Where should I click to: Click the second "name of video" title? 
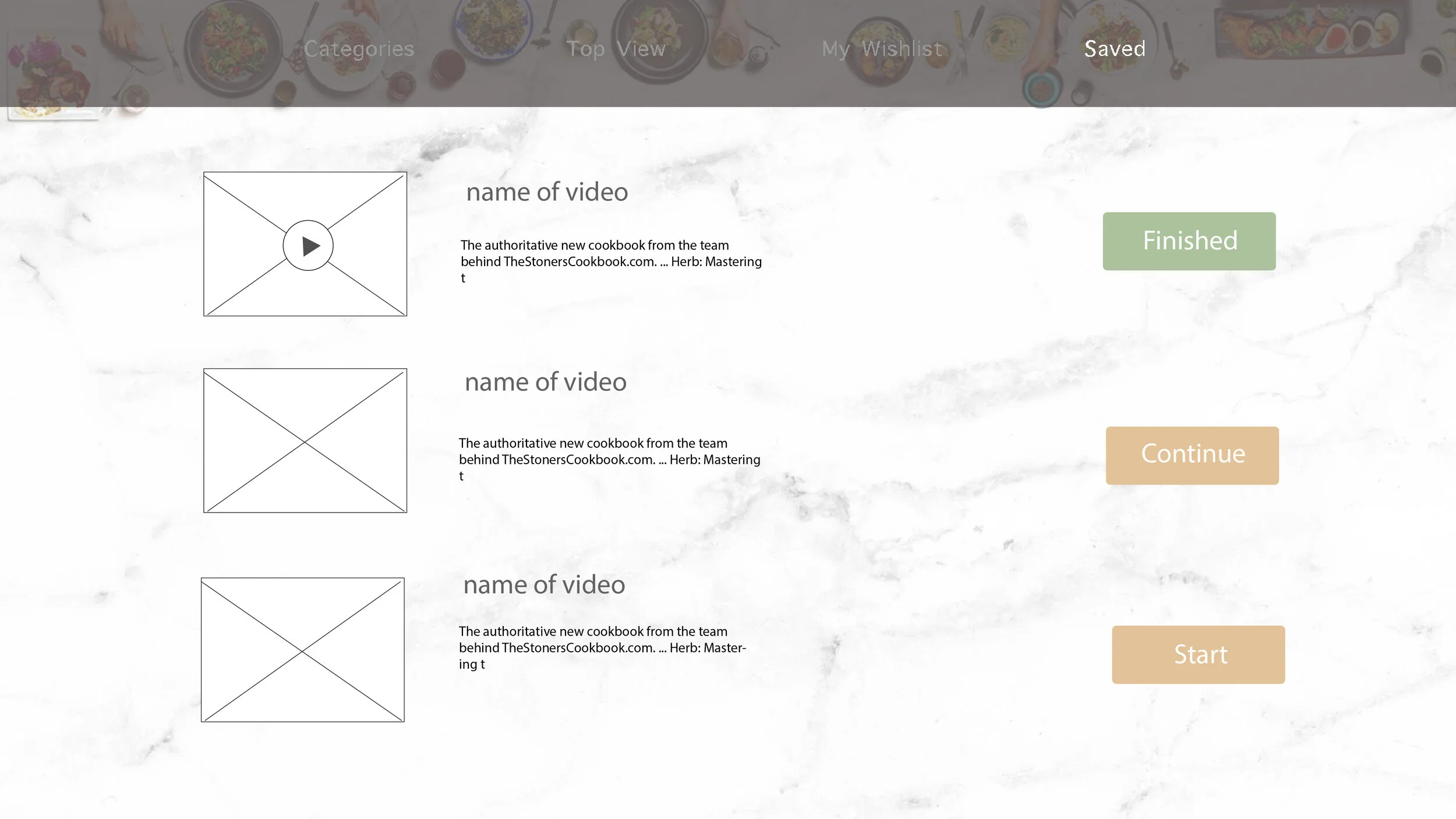(545, 382)
